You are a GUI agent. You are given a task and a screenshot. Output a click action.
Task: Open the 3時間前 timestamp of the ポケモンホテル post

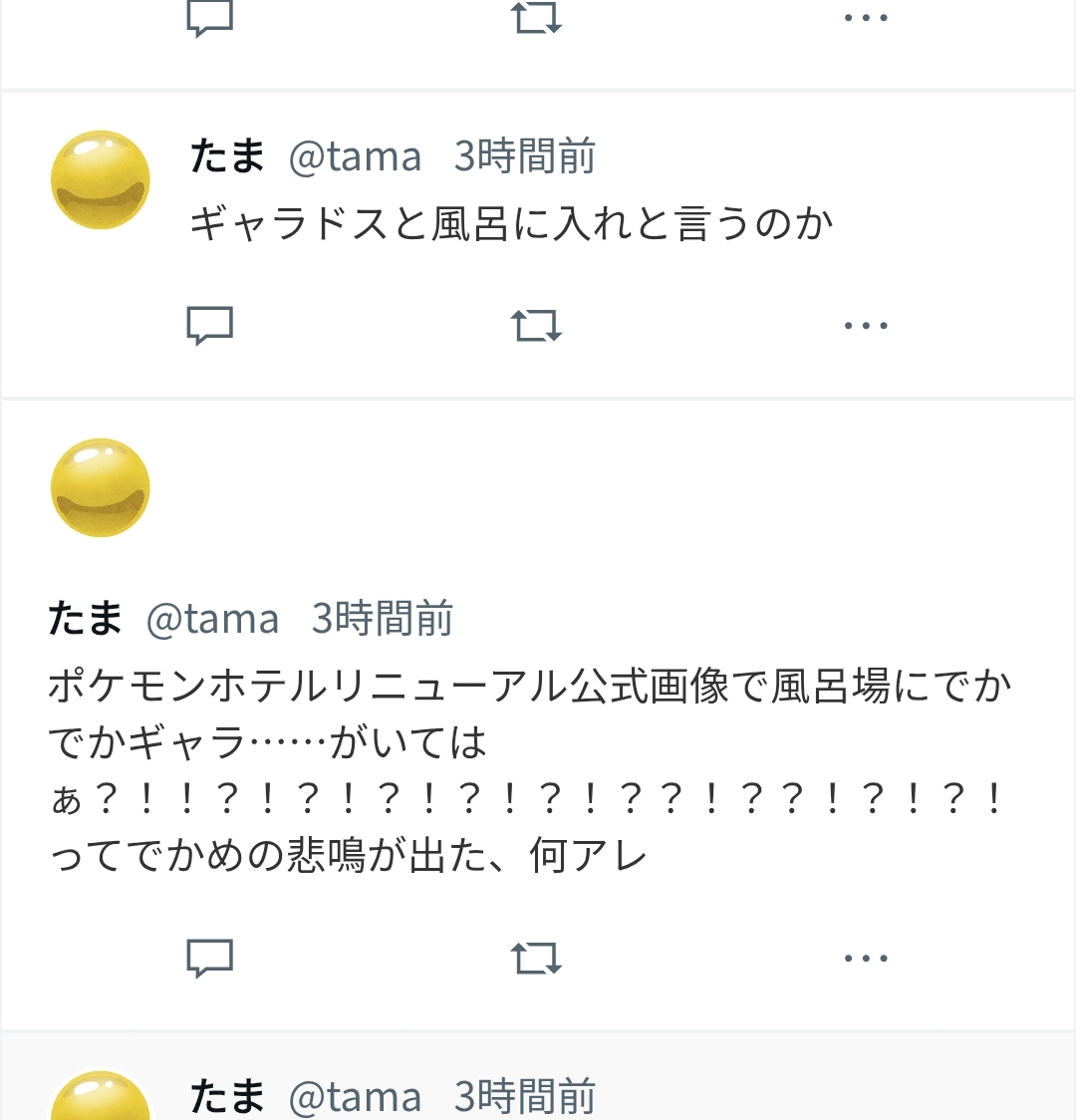[x=382, y=619]
